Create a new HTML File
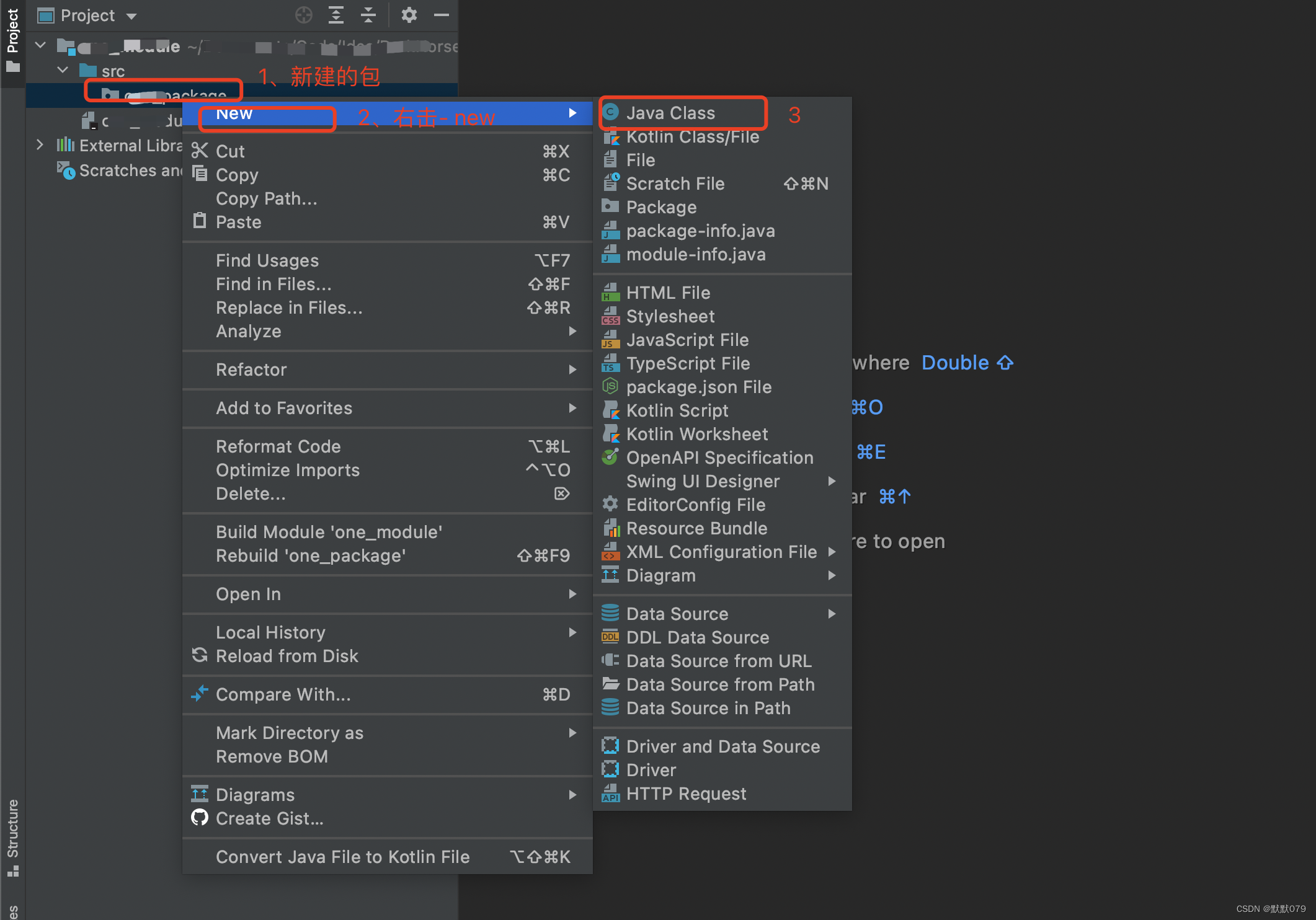The image size is (1316, 920). (668, 293)
